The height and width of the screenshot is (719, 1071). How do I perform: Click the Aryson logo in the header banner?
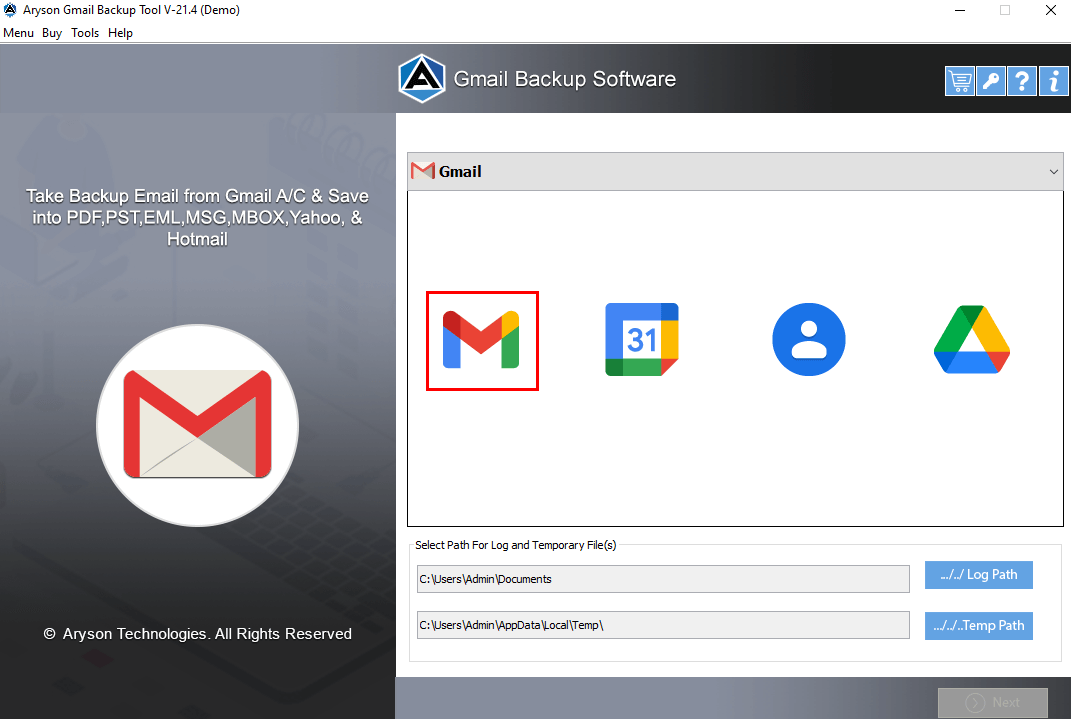421,77
